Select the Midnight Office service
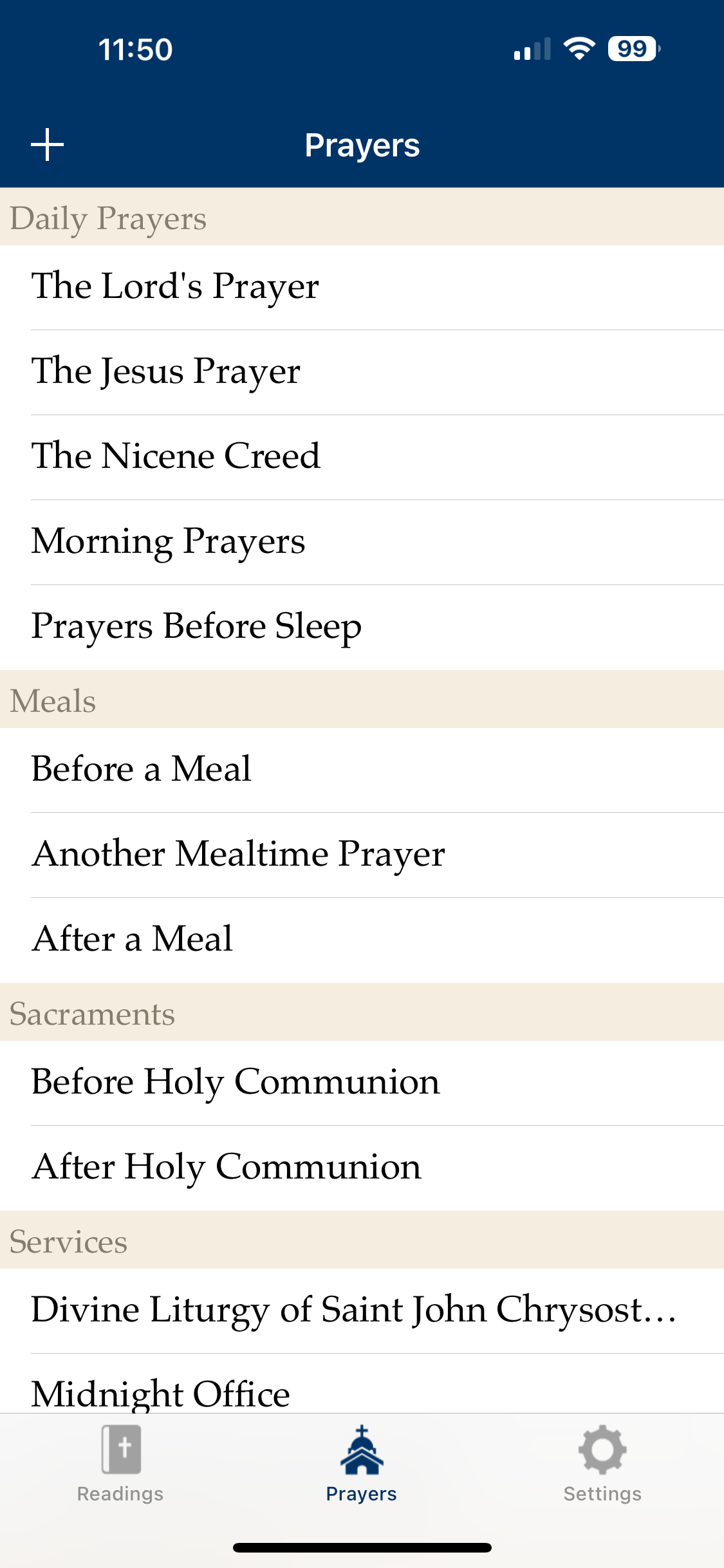Image resolution: width=724 pixels, height=1568 pixels. pyautogui.click(x=161, y=1394)
